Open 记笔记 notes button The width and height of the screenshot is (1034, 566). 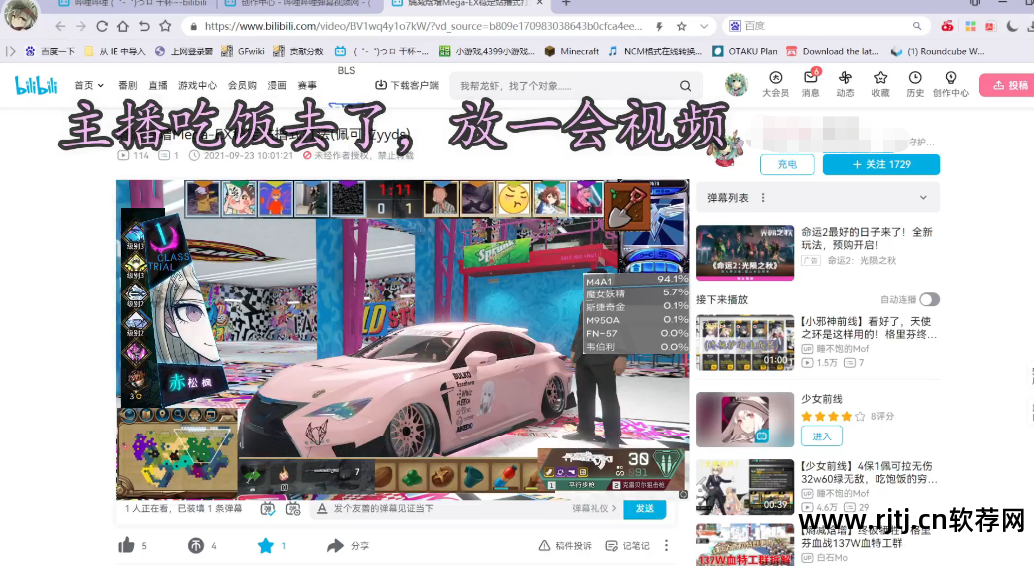pyautogui.click(x=627, y=546)
